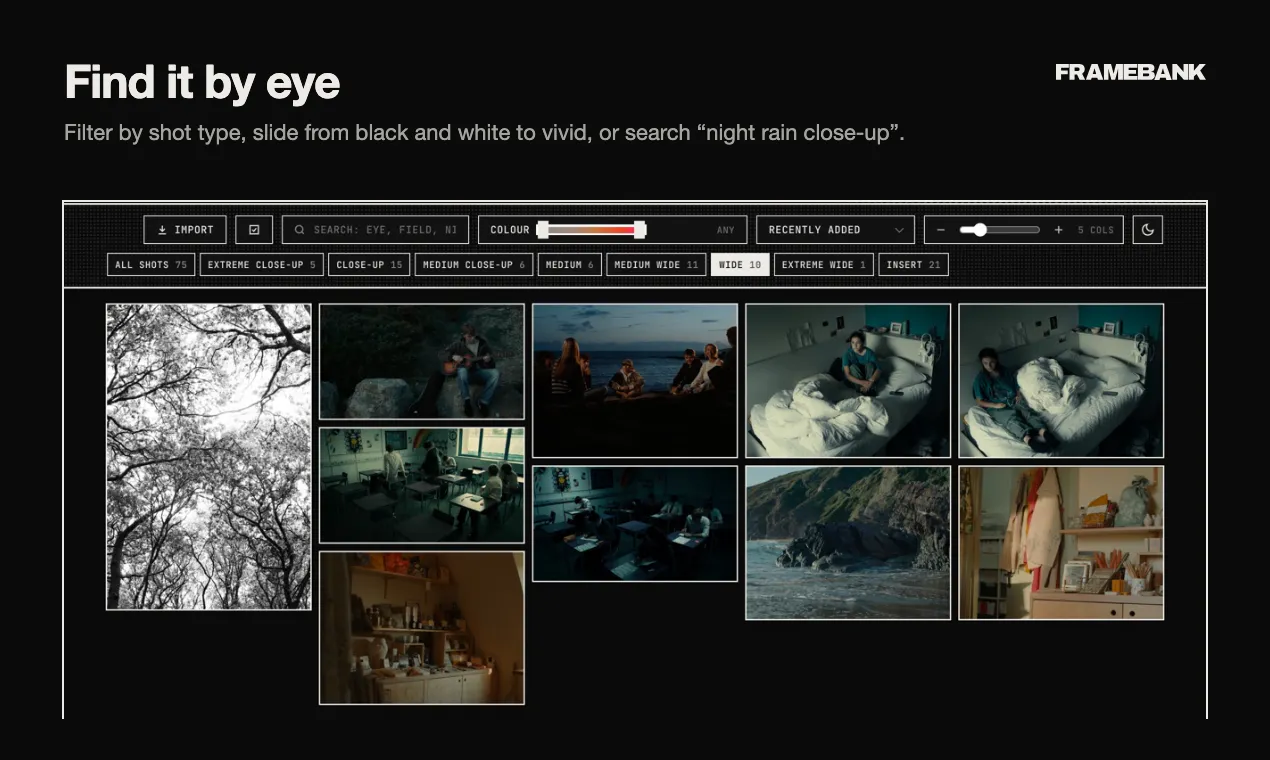
Task: Click the download arrow icon on Import
Action: click(x=162, y=230)
